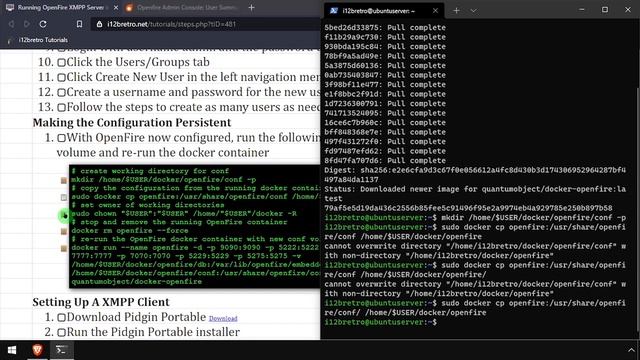The image size is (640, 360).
Task: Tick the Download Pidgin Portable checkbox
Action: pos(61,318)
